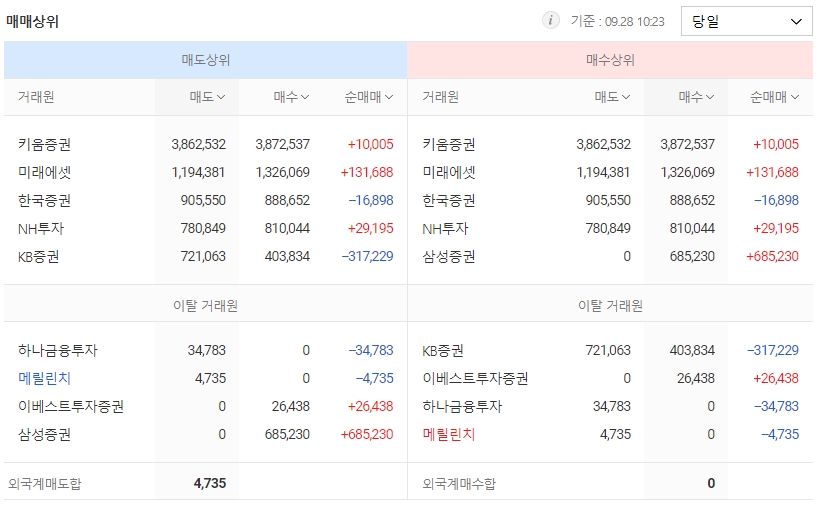The image size is (820, 505).
Task: Click 이탈 거래원 heading on the right
Action: click(x=610, y=306)
